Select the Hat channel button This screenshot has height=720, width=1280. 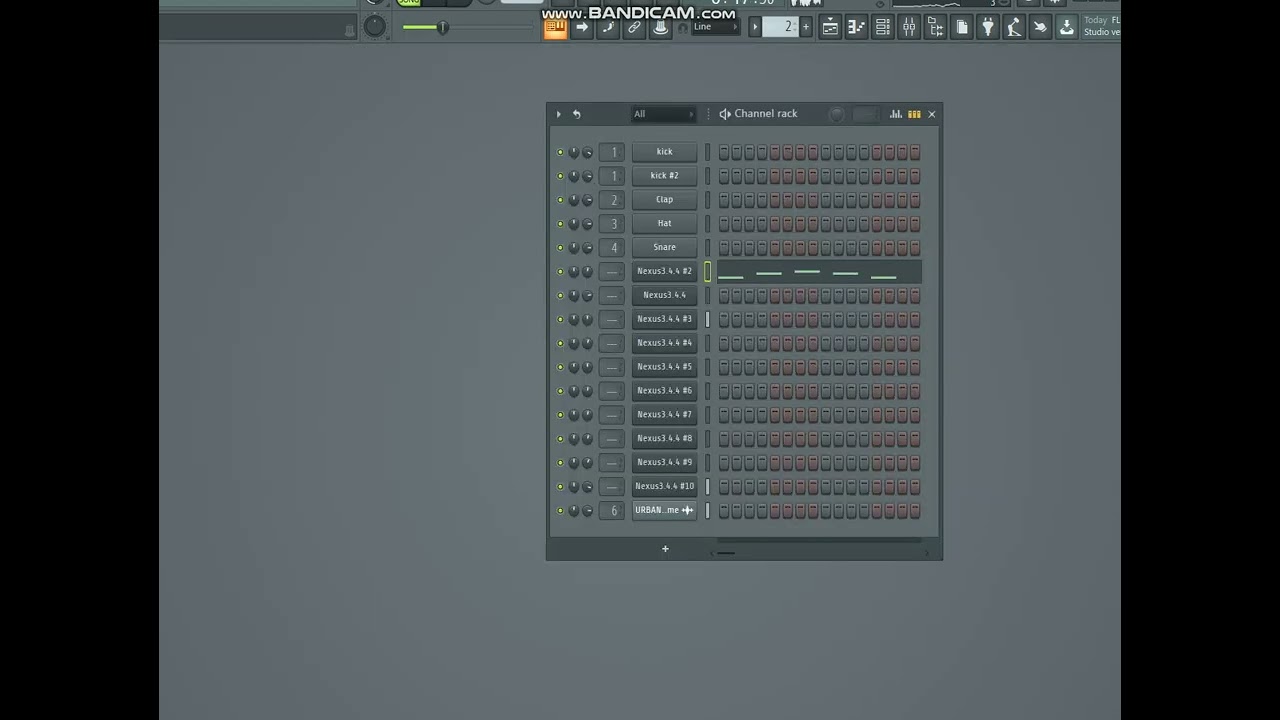coord(664,224)
